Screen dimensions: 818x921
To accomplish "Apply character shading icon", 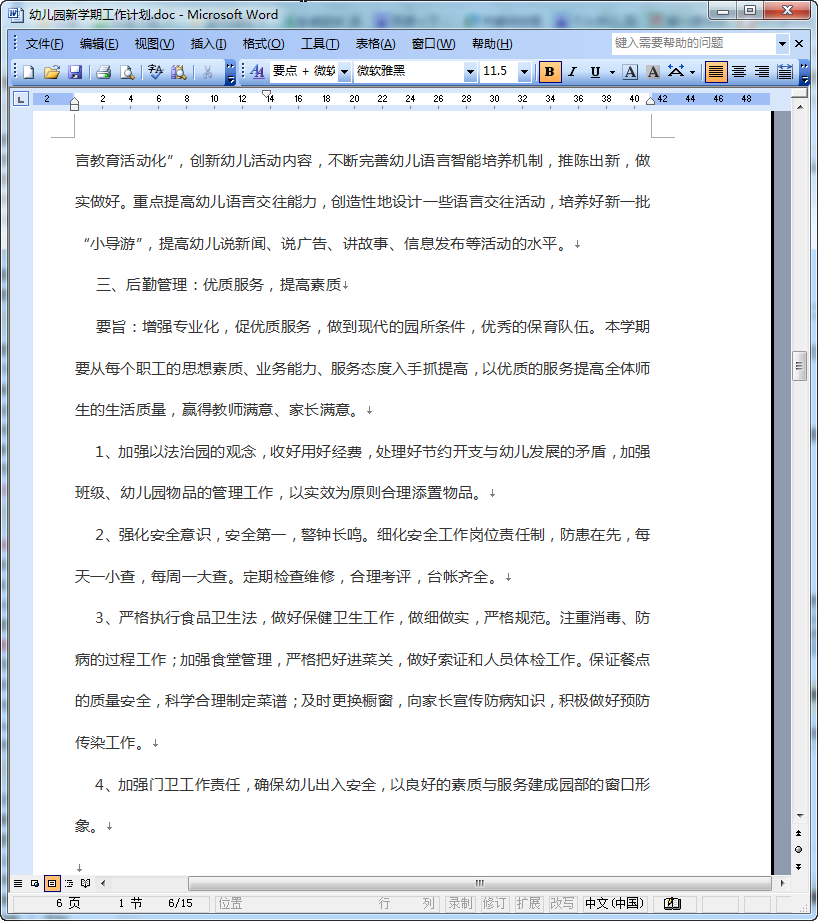I will pos(653,72).
